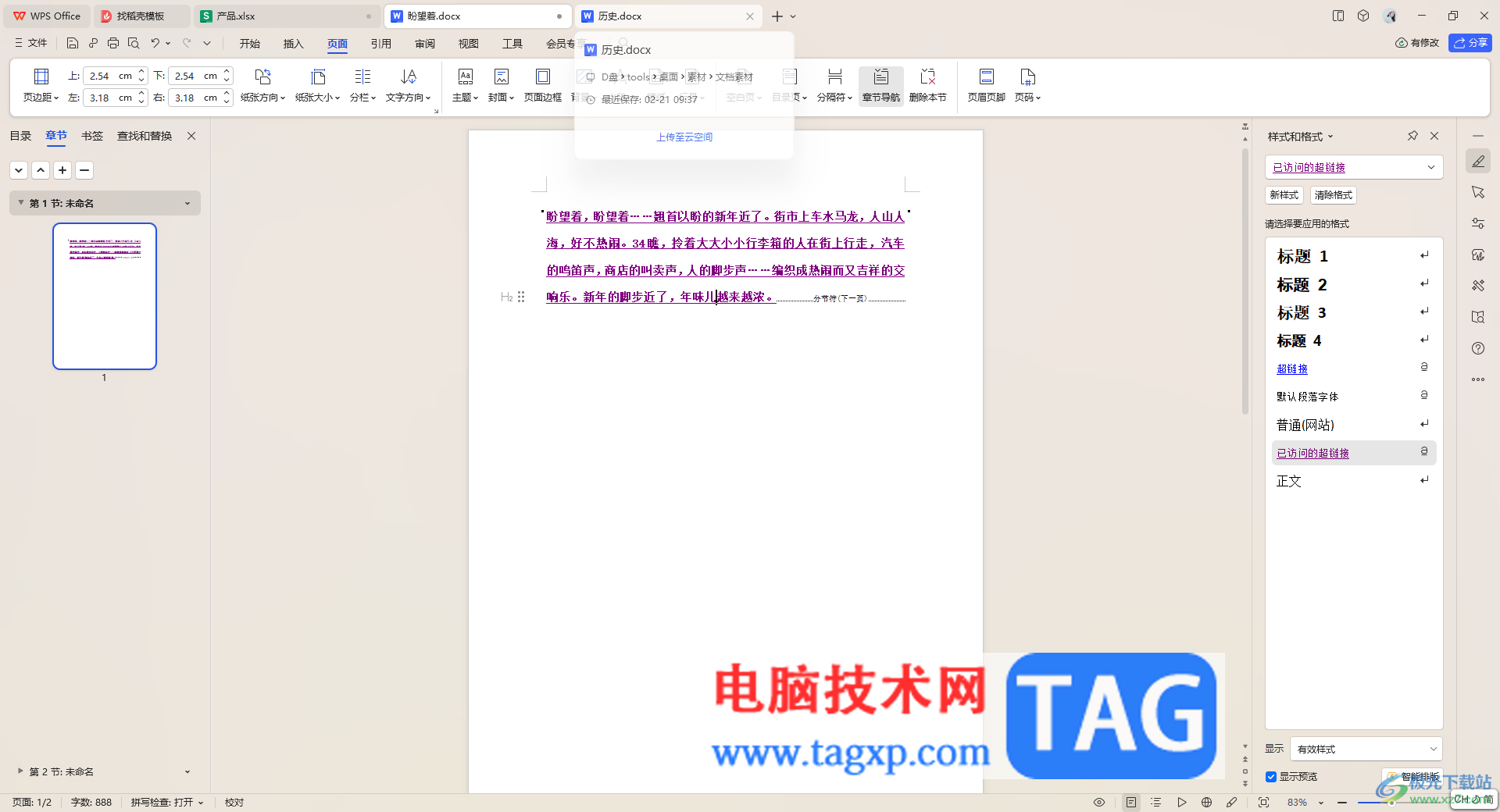This screenshot has width=1500, height=812.
Task: Click the add section plus icon
Action: tap(62, 170)
